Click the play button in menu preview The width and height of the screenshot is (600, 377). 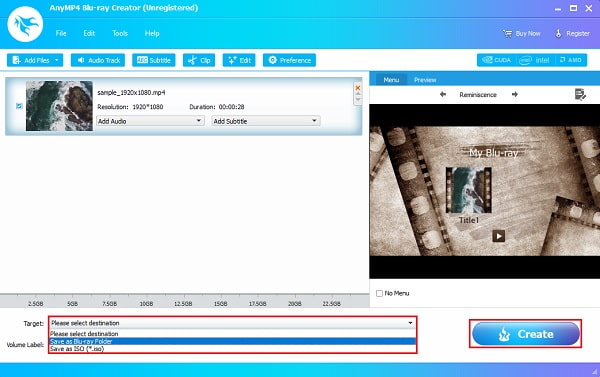[x=498, y=236]
